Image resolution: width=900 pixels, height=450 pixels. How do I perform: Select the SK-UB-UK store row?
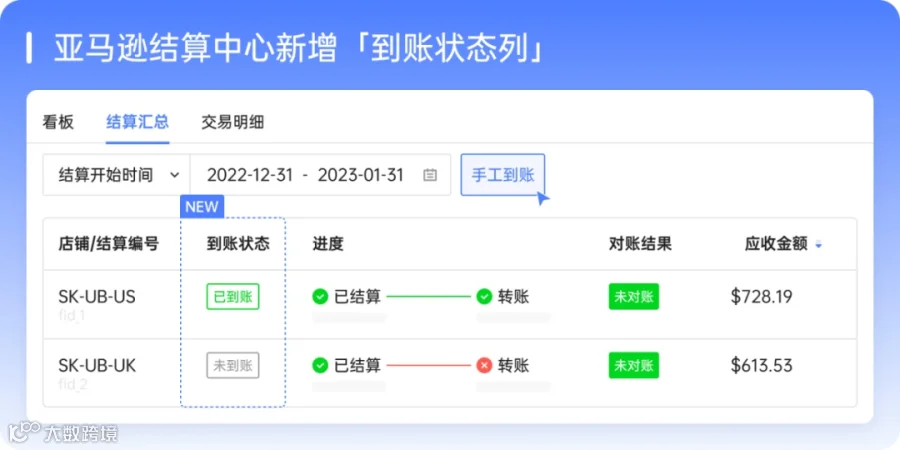(x=450, y=372)
